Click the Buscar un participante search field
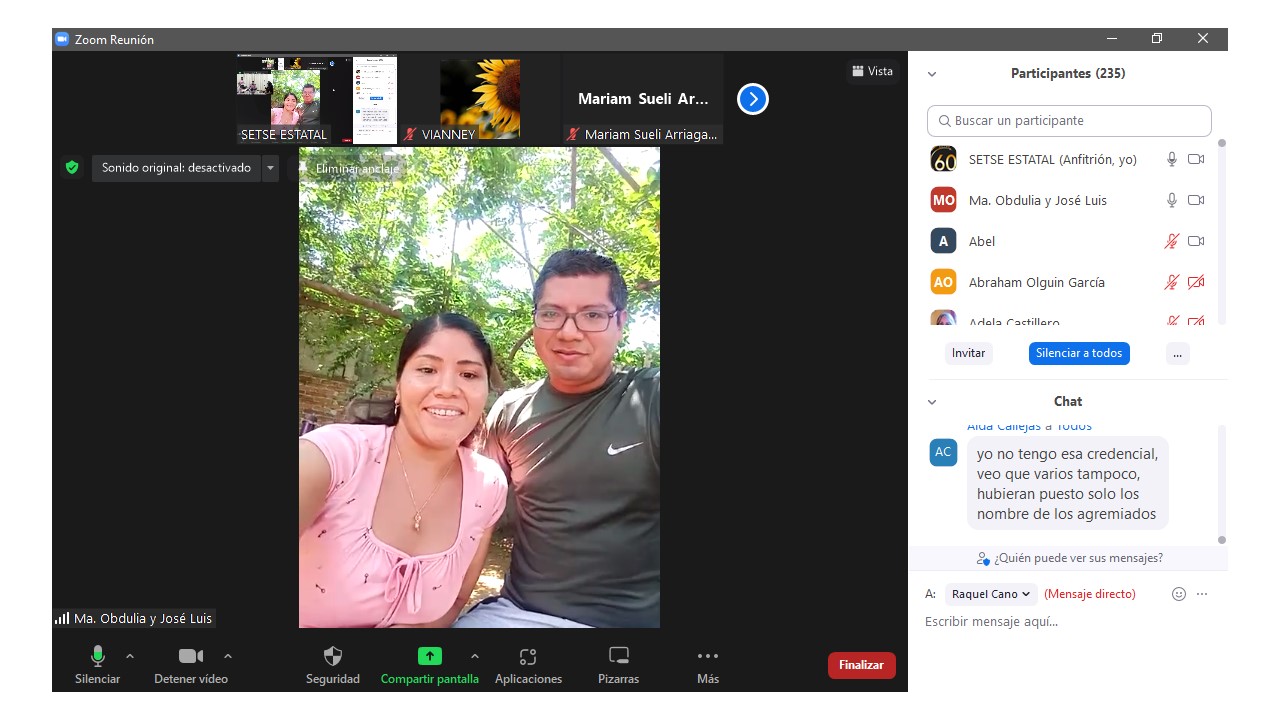1280x720 pixels. [1069, 121]
